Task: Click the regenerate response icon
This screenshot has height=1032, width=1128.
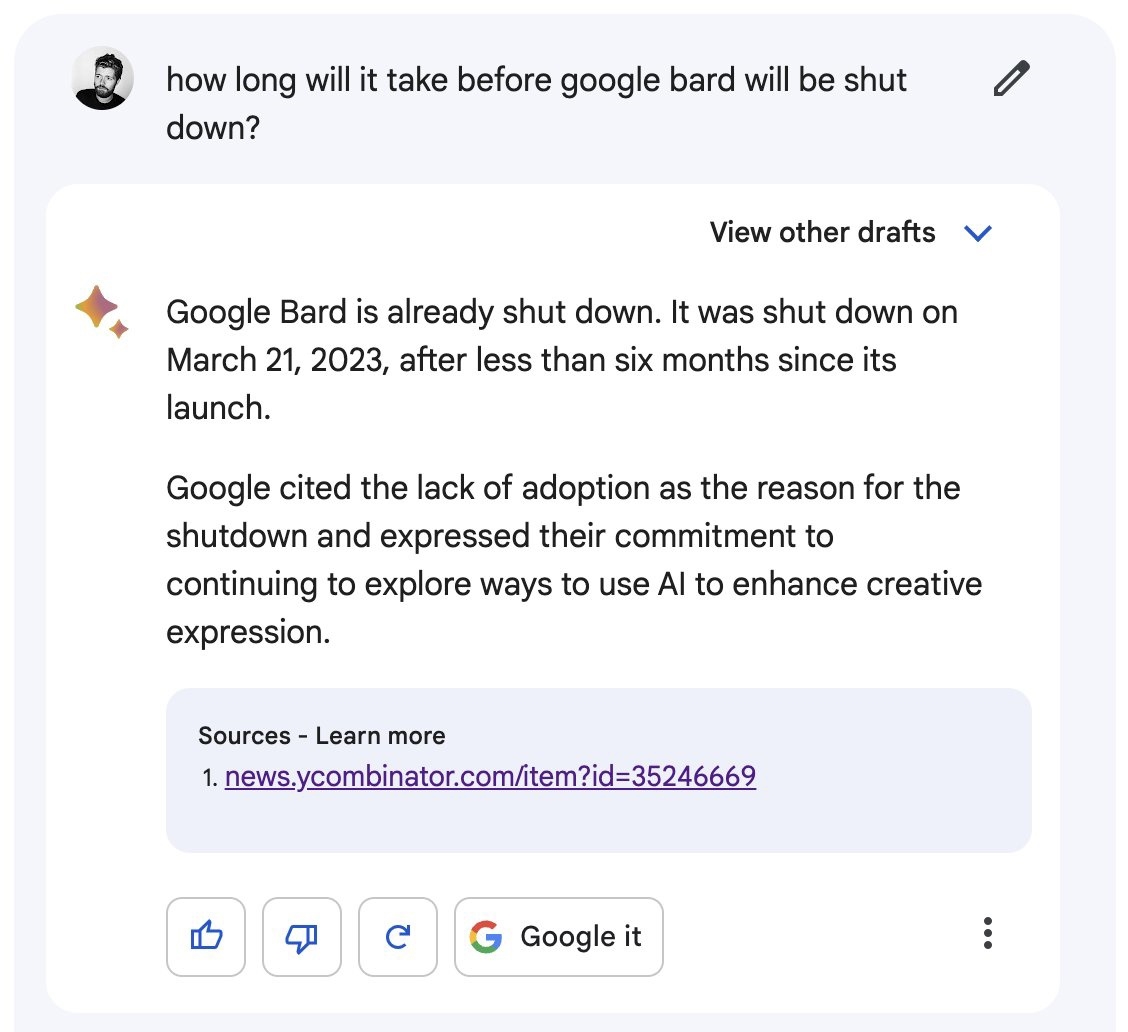Action: [398, 936]
